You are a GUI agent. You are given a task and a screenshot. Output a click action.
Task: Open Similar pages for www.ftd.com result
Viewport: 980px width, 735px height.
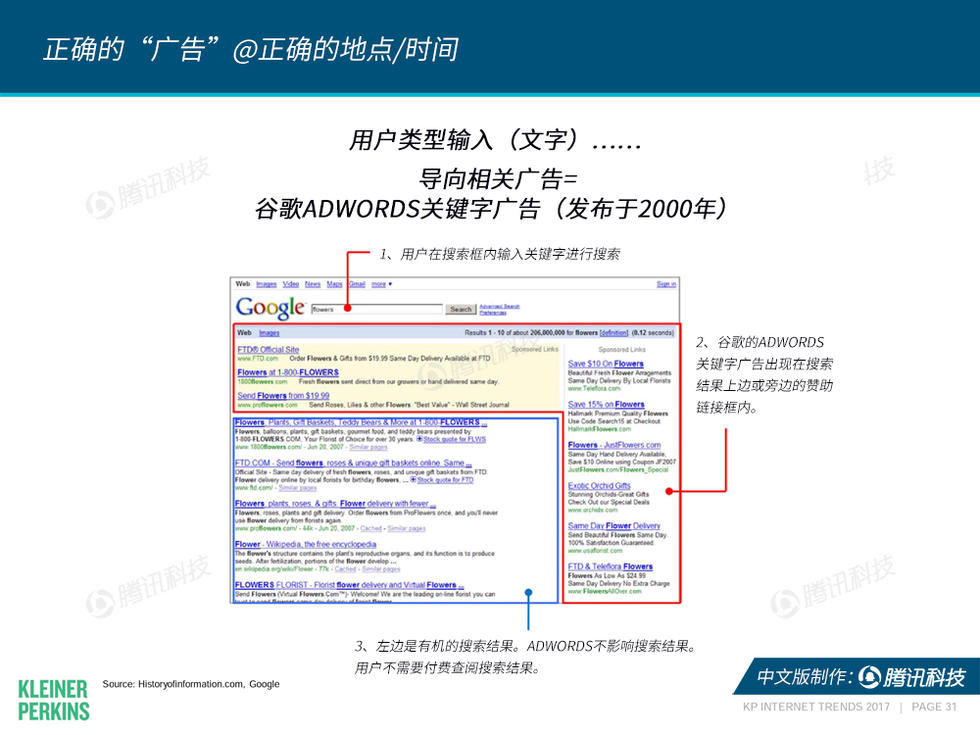[x=298, y=488]
